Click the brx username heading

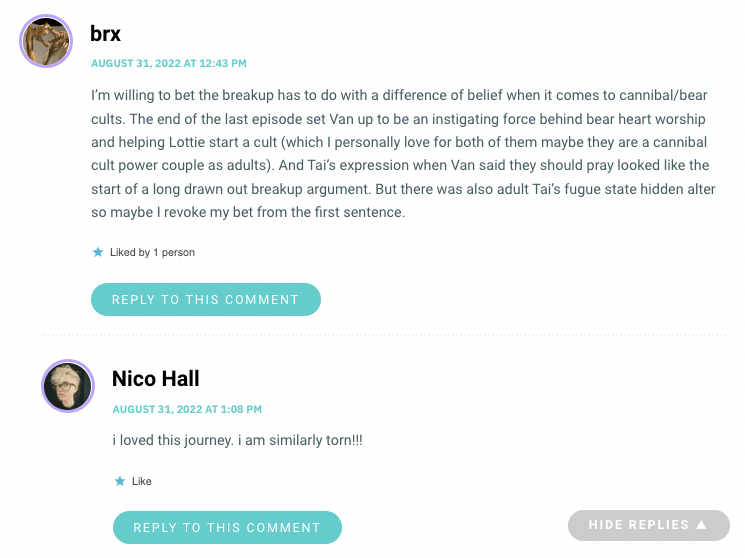tap(105, 34)
